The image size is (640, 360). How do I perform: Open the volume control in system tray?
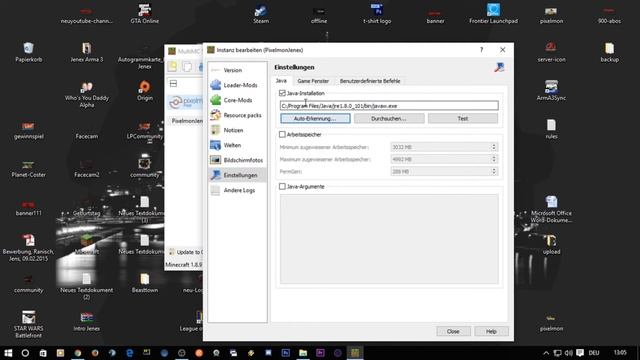click(569, 353)
